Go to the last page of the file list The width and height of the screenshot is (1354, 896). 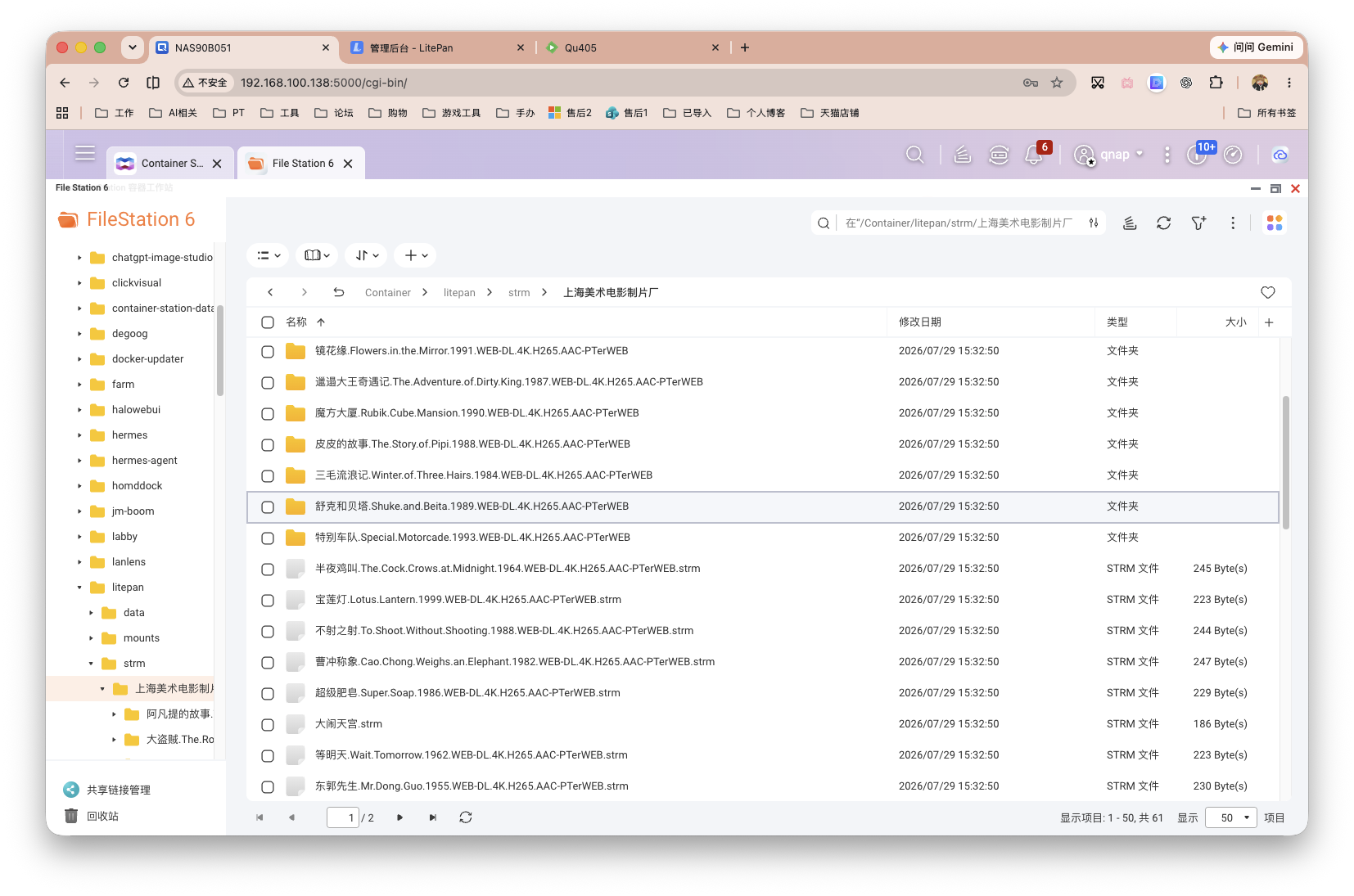tap(433, 817)
